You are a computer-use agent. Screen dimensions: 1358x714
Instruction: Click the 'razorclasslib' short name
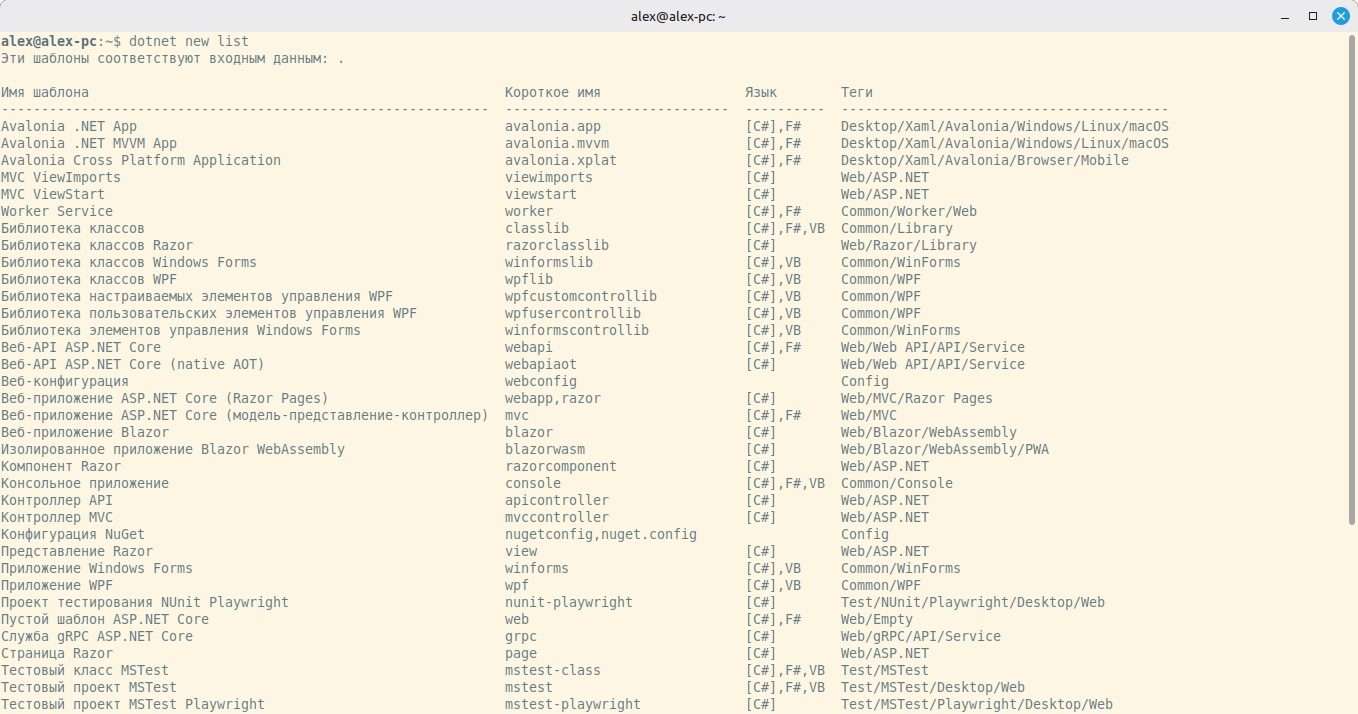click(557, 245)
